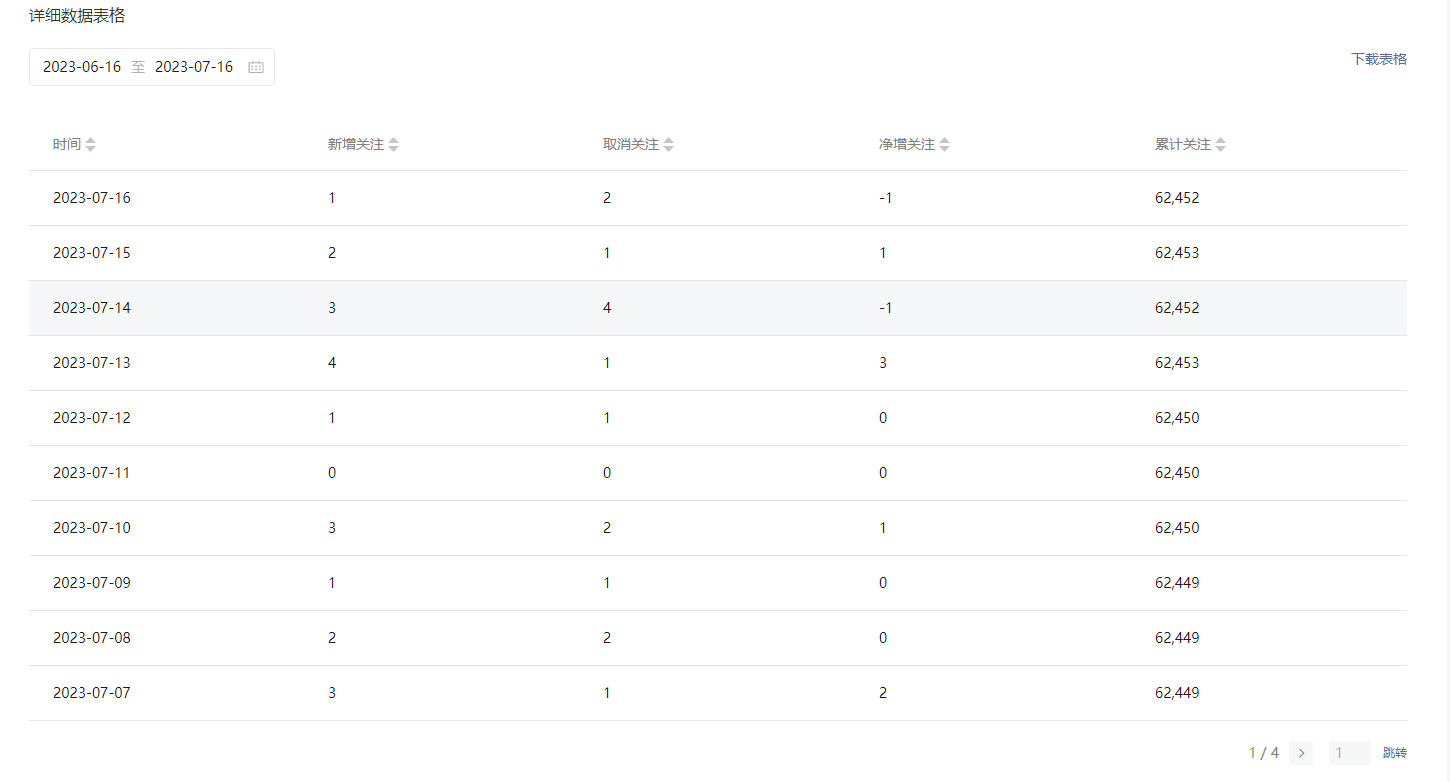Viewport: 1450px width, 782px height.
Task: Select cumulative value 62,453 in 2023-07-15 row
Action: 1176,253
